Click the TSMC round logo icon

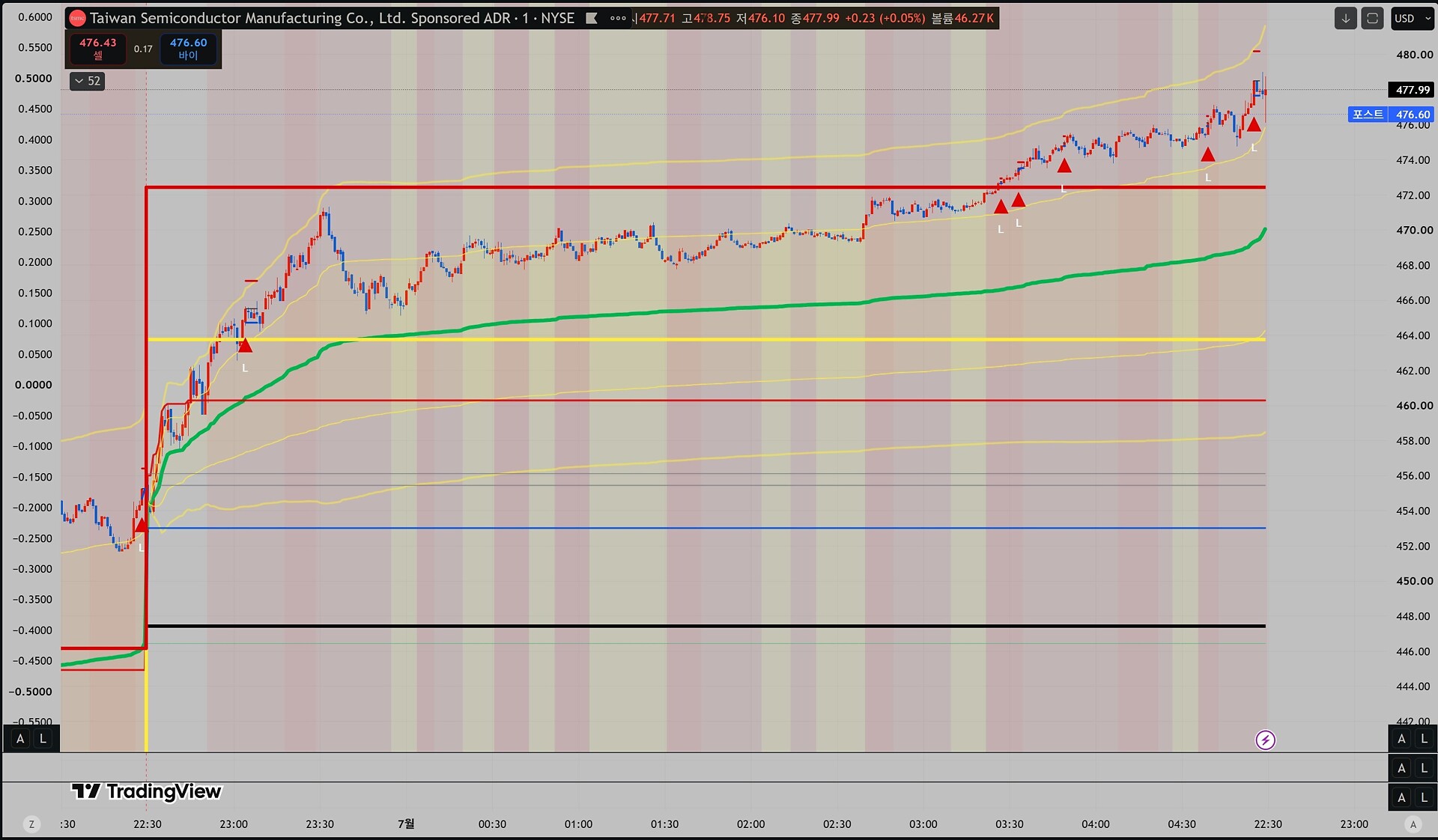[78, 19]
